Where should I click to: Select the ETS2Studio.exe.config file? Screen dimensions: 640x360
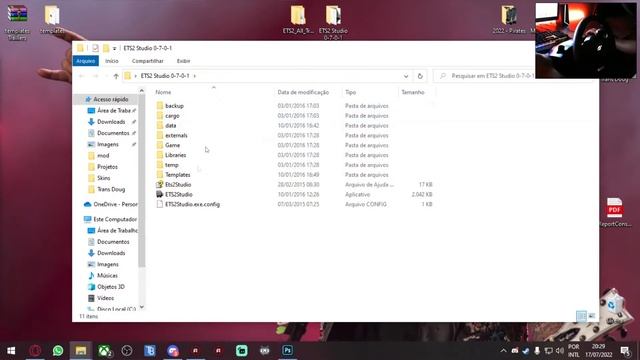192,204
